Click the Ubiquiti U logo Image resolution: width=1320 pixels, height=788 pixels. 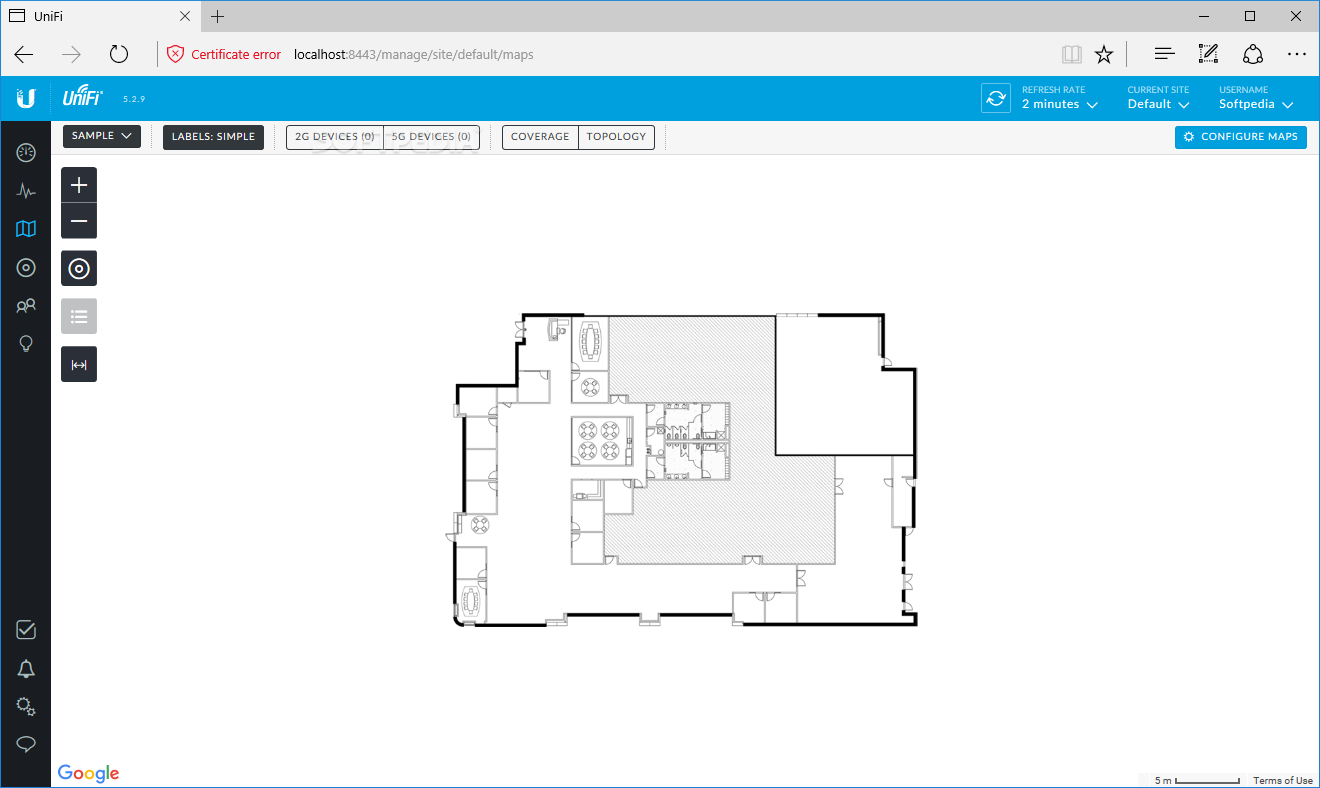(x=26, y=98)
